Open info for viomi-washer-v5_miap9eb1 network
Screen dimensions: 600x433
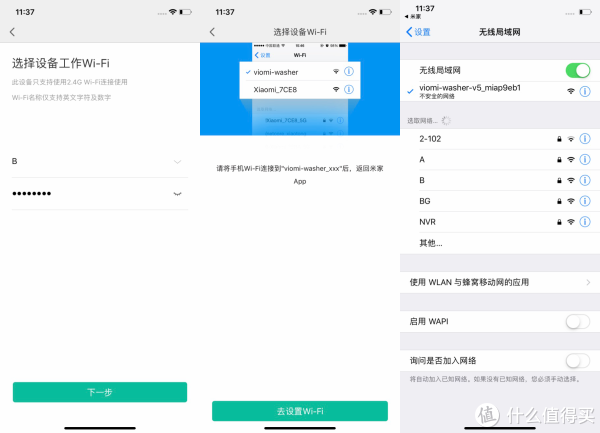(585, 91)
